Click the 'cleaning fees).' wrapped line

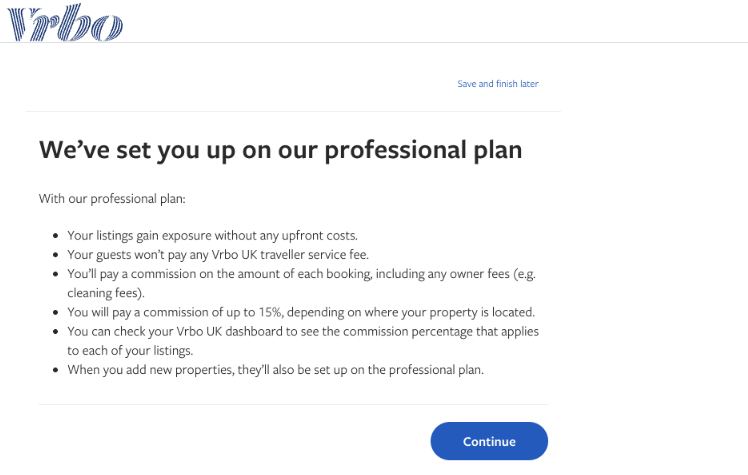(x=106, y=293)
